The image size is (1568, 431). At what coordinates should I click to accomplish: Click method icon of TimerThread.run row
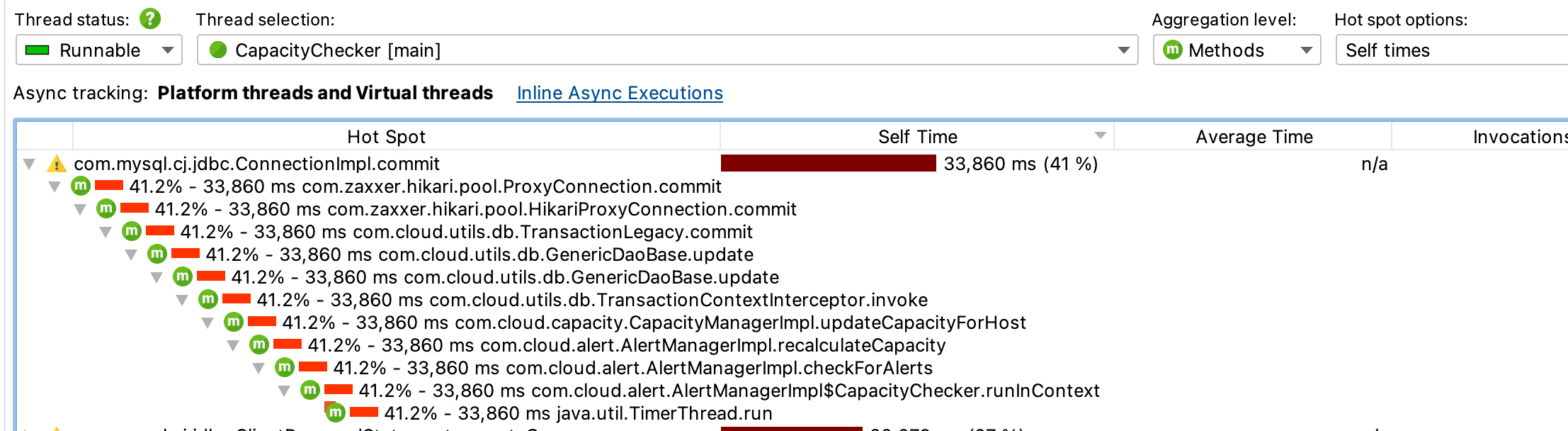336,413
